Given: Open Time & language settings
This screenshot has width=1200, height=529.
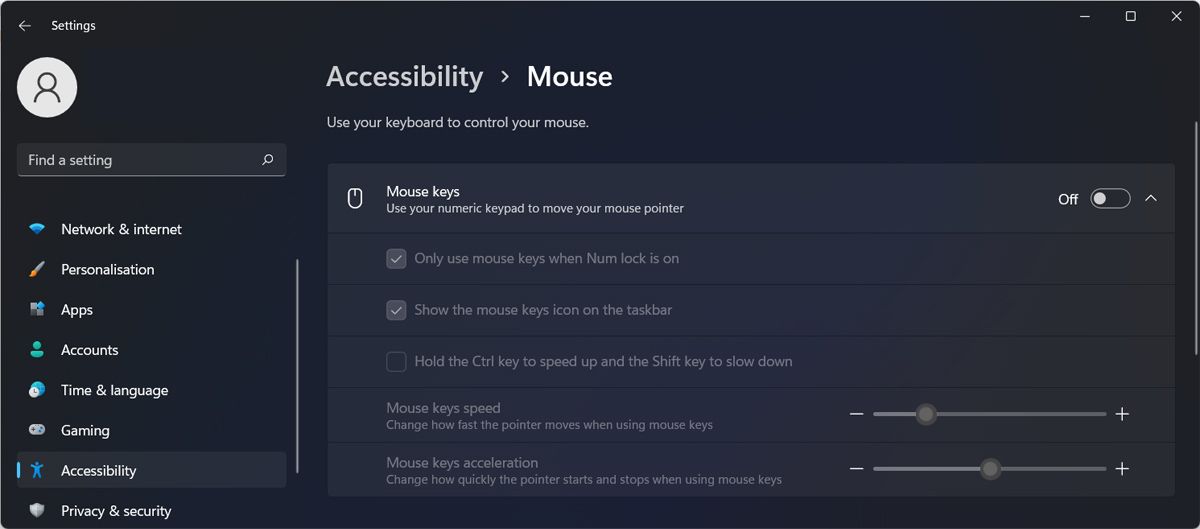Looking at the screenshot, I should tap(114, 390).
